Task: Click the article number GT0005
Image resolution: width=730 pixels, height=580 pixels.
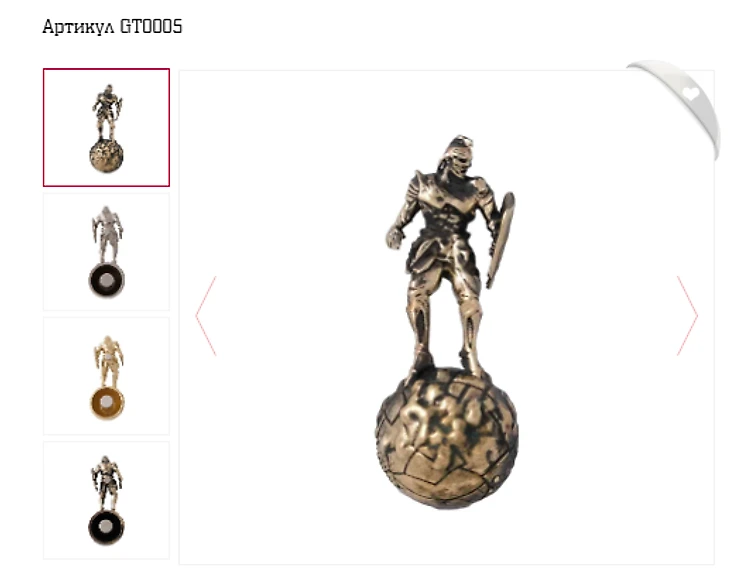Action: 151,27
